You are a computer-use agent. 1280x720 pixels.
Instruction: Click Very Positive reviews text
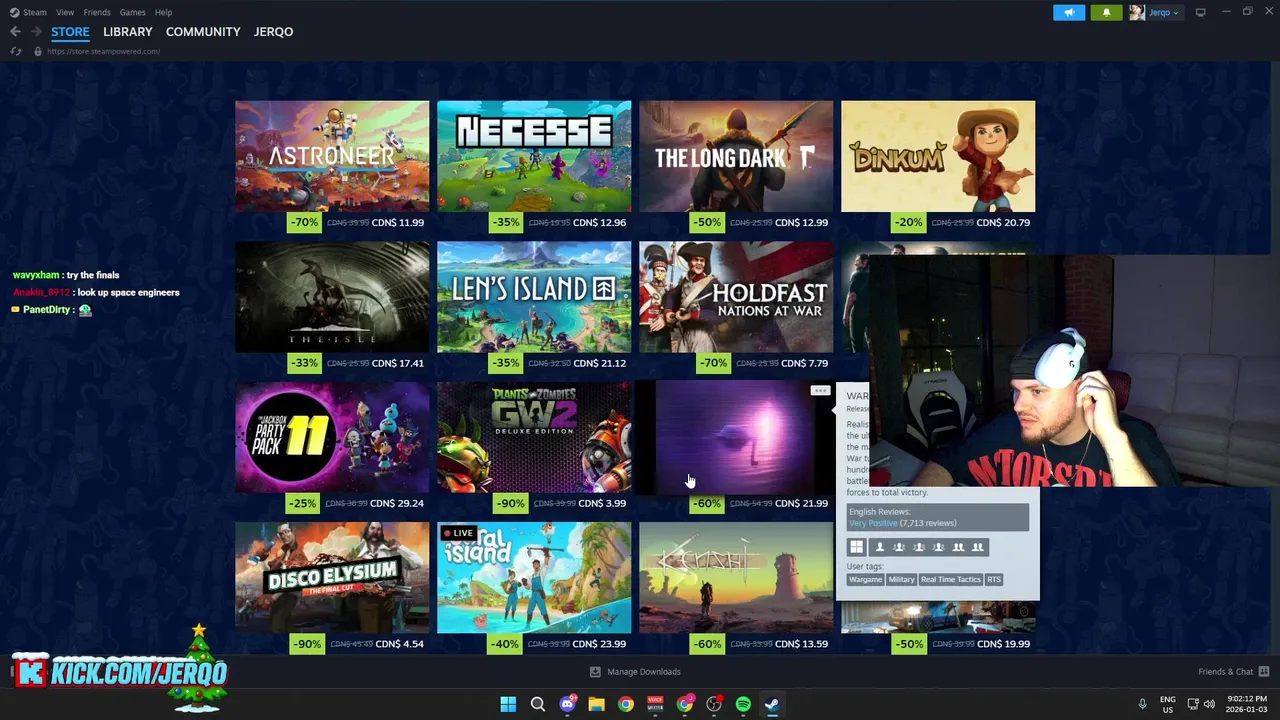point(873,523)
